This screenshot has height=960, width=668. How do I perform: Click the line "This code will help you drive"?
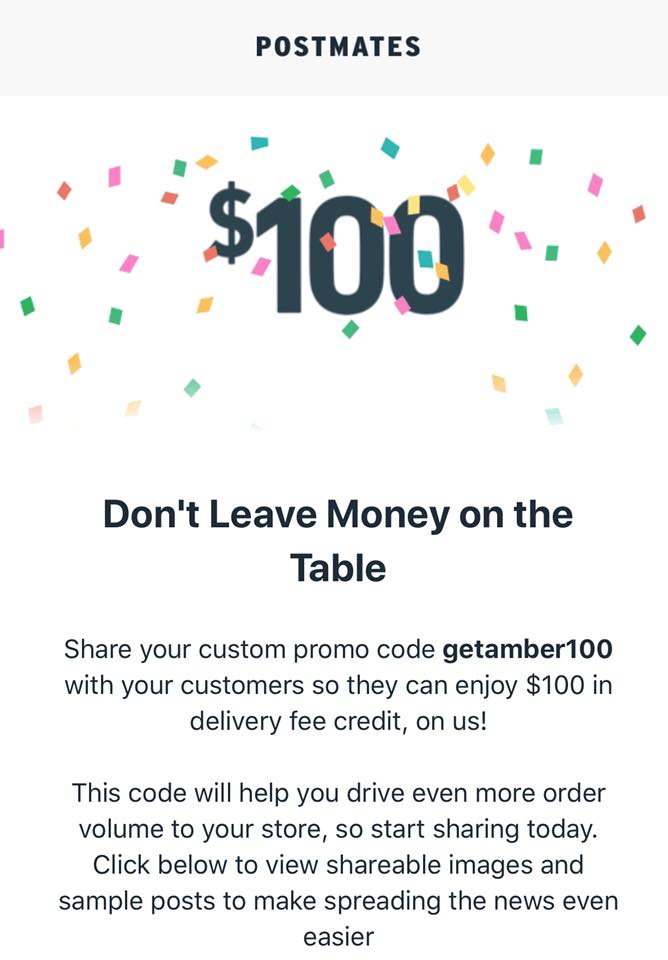338,793
